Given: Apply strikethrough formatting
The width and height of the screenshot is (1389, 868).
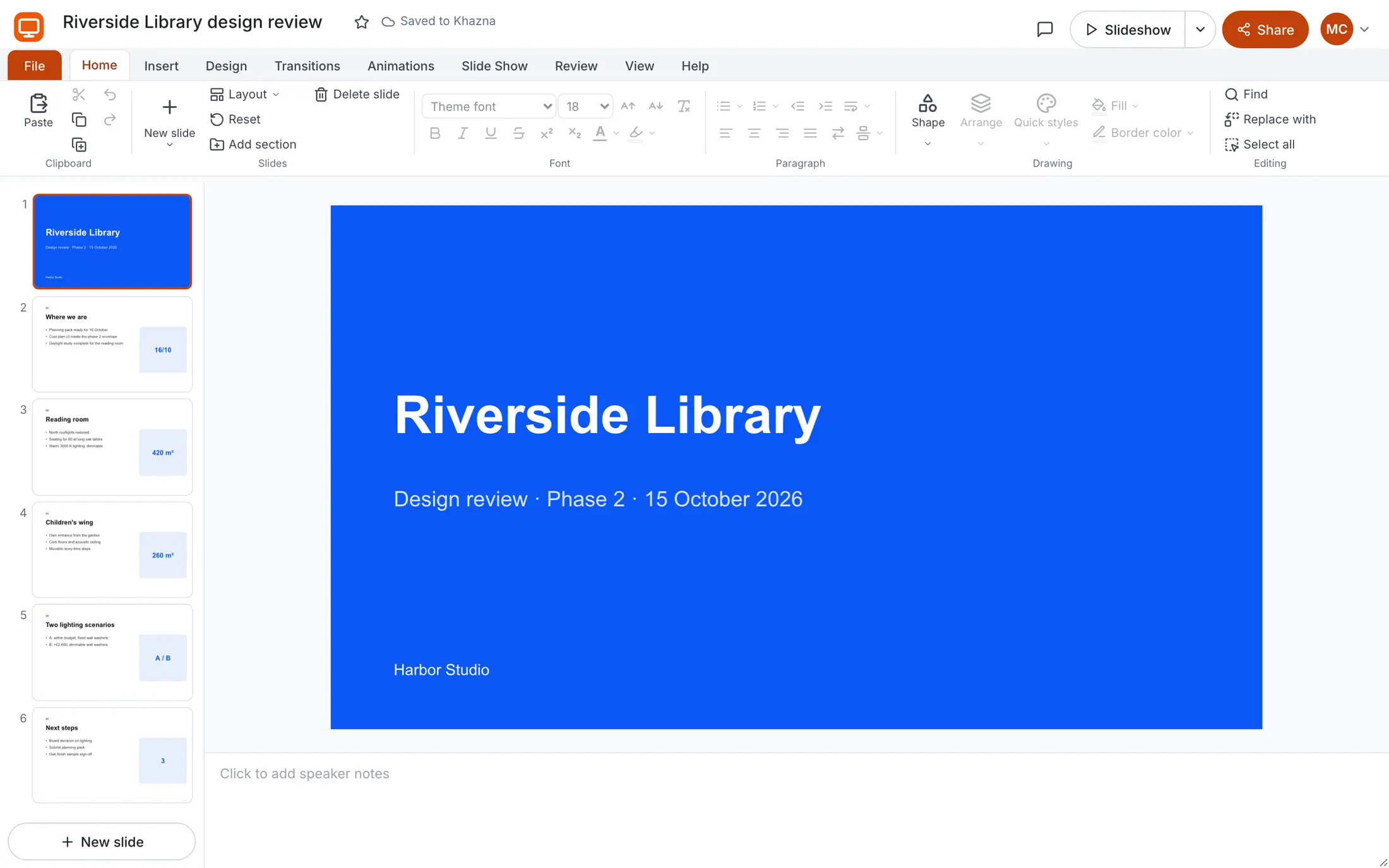Looking at the screenshot, I should 518,133.
